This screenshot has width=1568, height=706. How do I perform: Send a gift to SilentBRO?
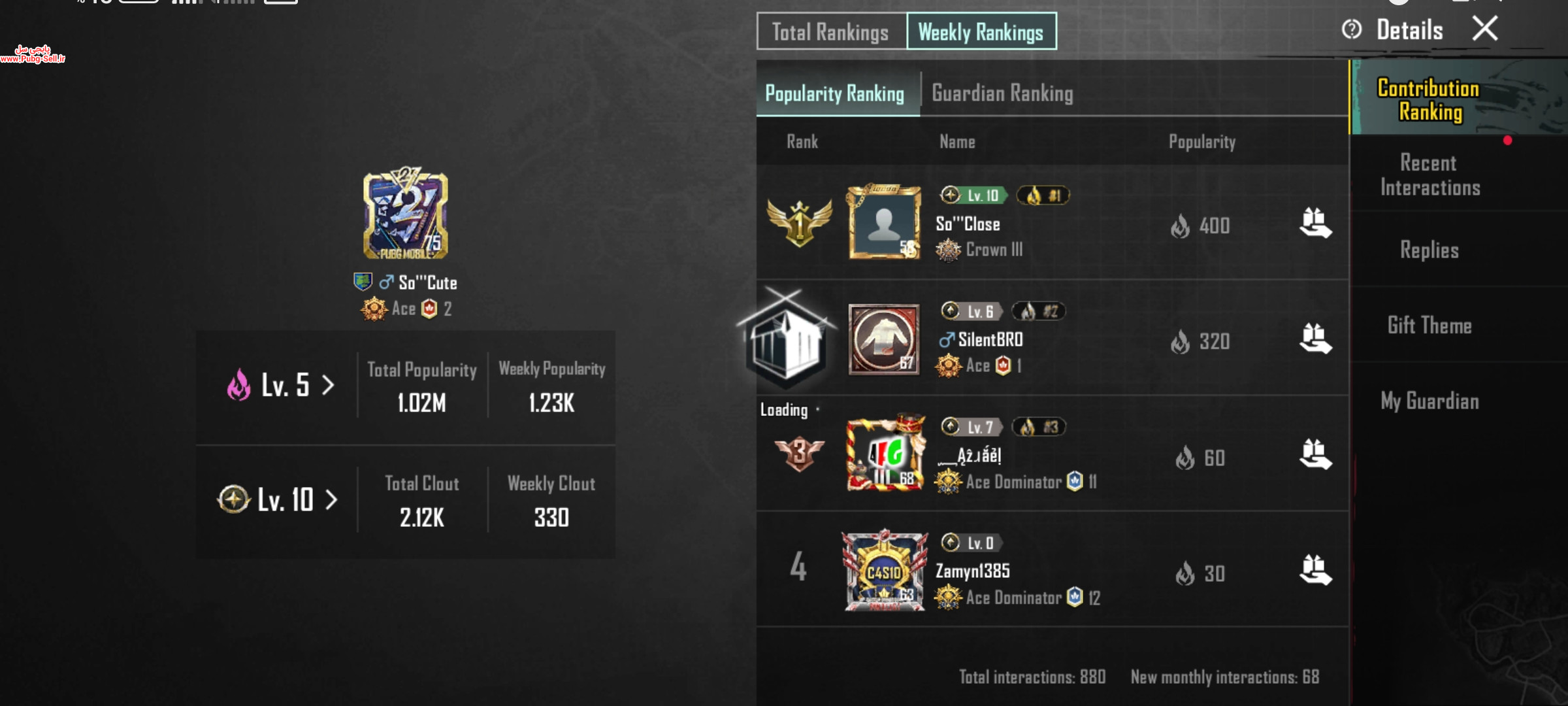click(x=1315, y=339)
